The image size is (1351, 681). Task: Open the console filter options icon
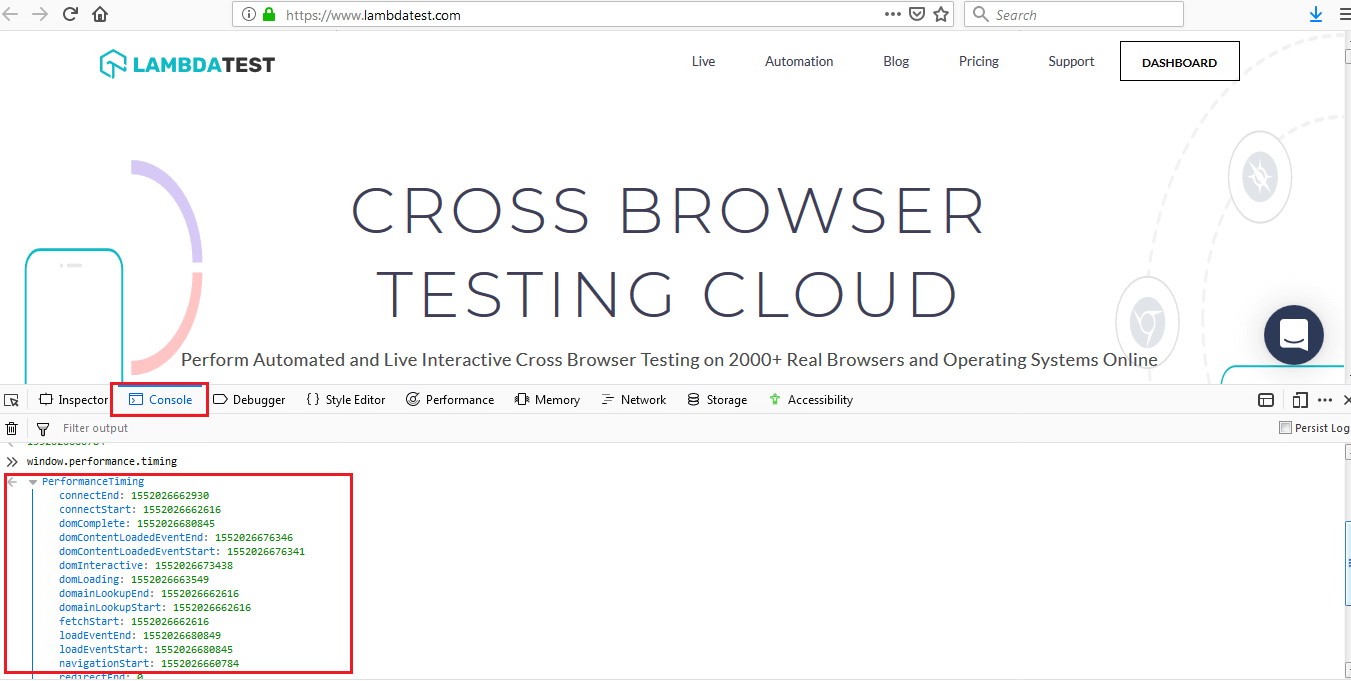point(41,428)
